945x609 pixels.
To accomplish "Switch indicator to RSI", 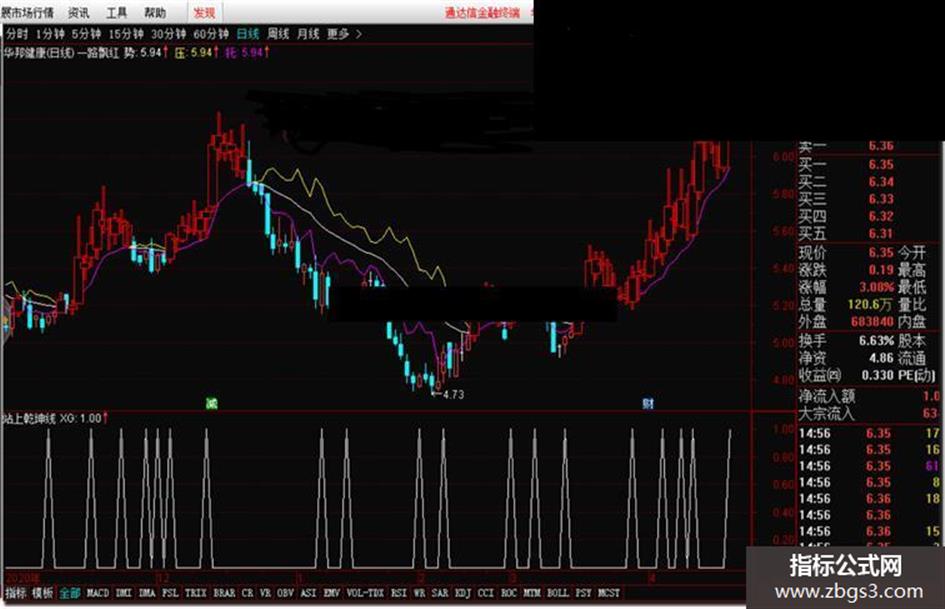I will (398, 593).
